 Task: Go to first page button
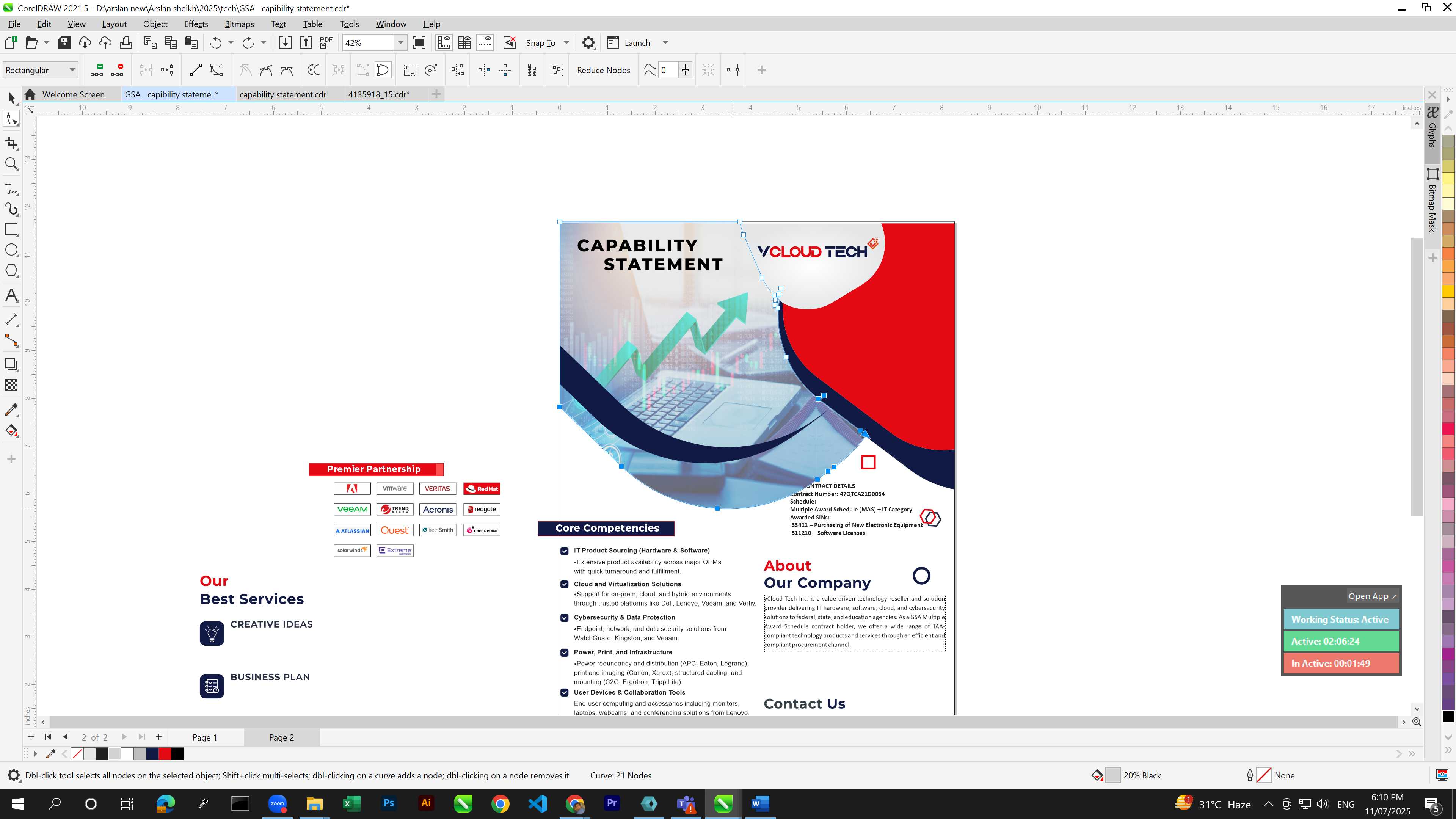coord(48,737)
